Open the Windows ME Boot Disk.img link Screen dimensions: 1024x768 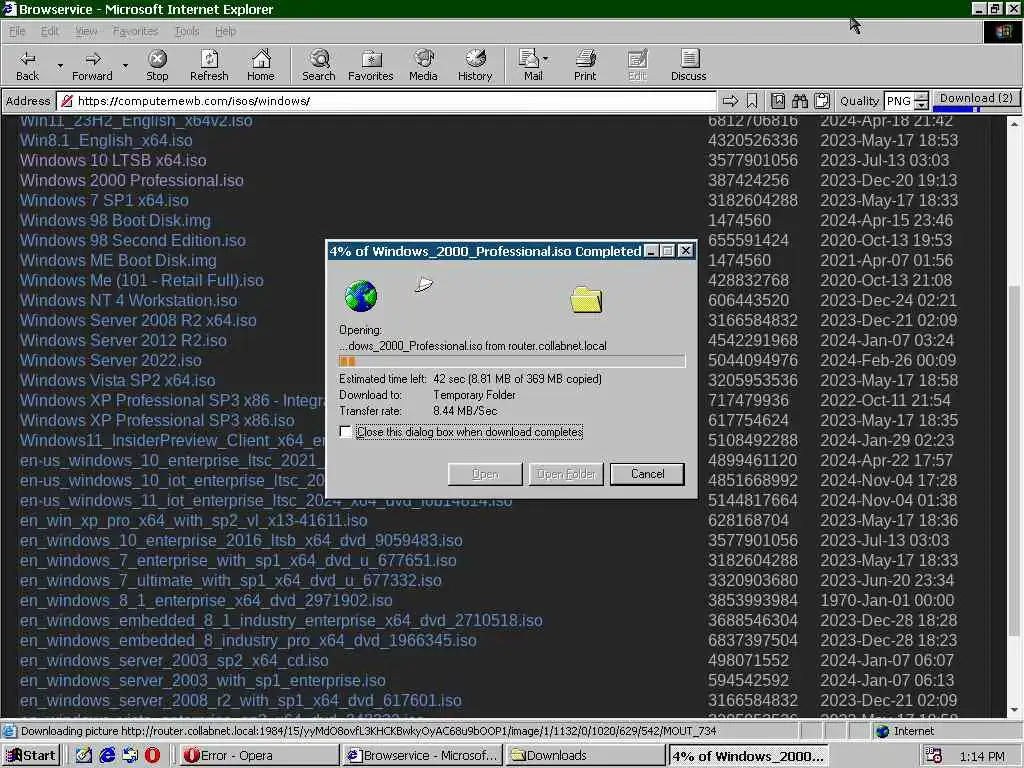coord(118,261)
